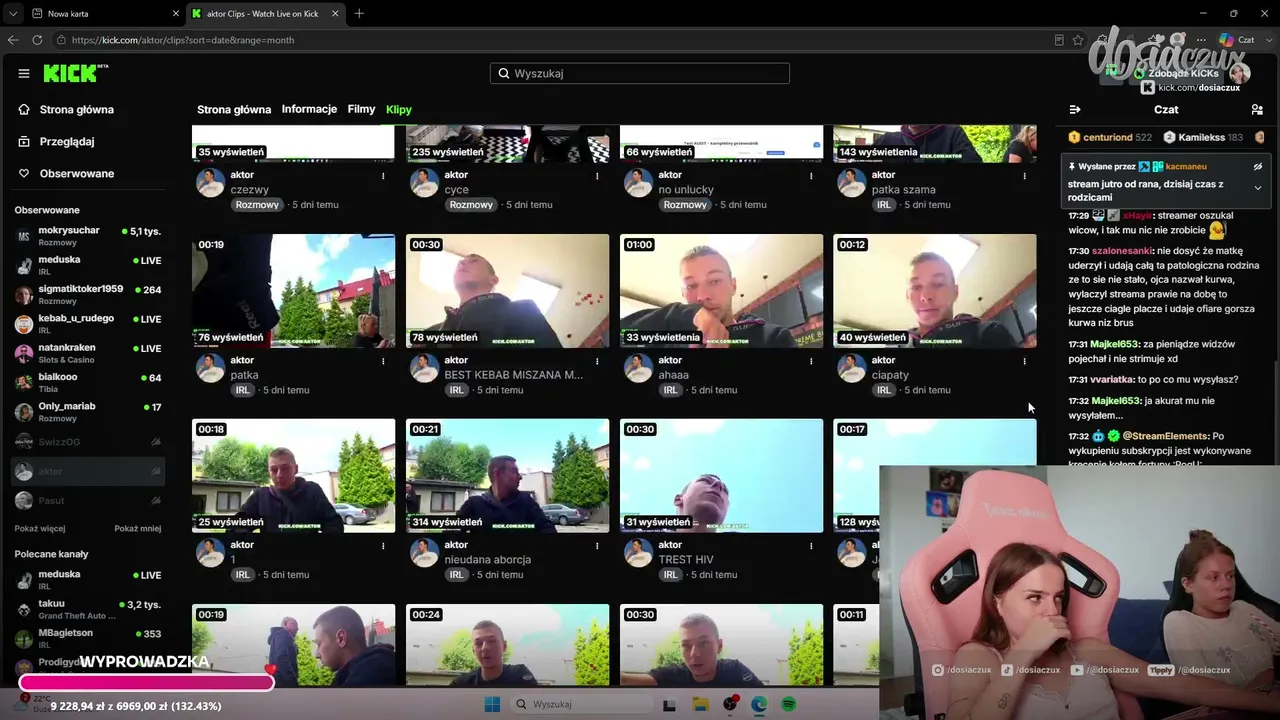
Task: Click Pokaż więcej in sidebar
Action: 40,528
